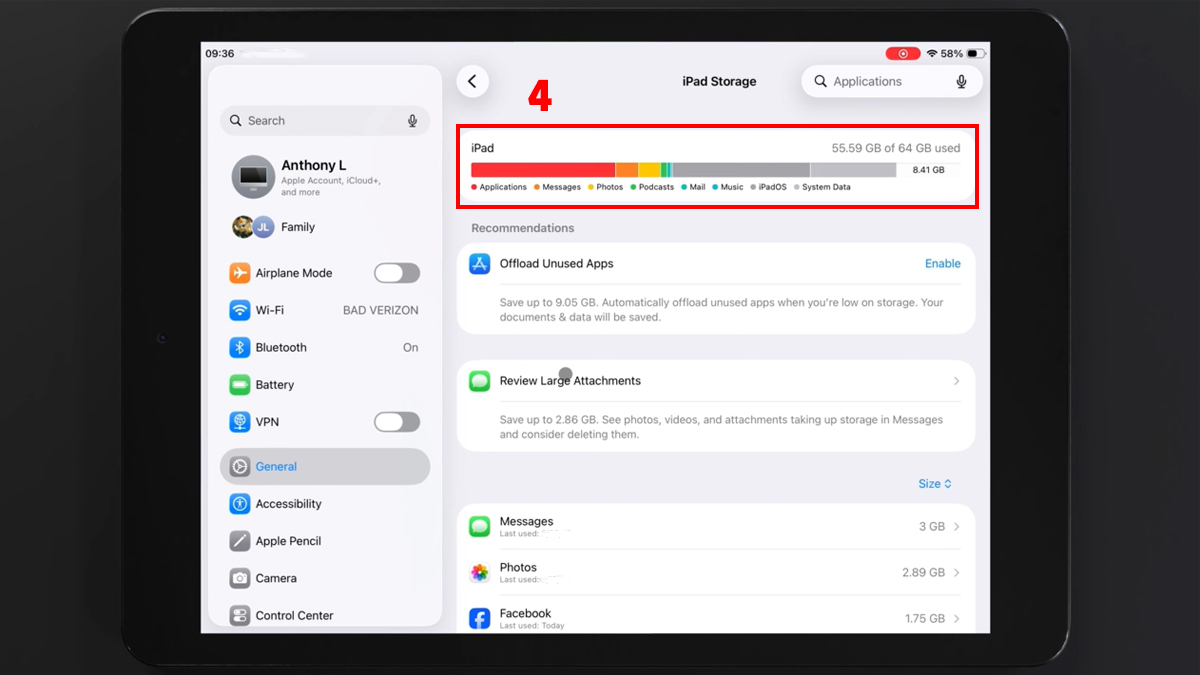Viewport: 1200px width, 675px height.
Task: Enable Offload Unused Apps
Action: 942,264
